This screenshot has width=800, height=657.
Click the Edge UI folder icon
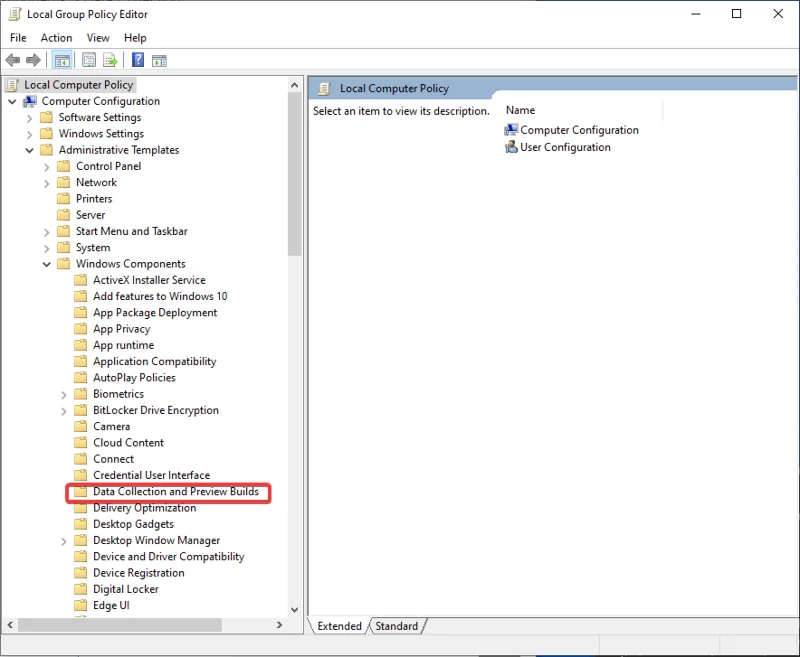pos(81,605)
